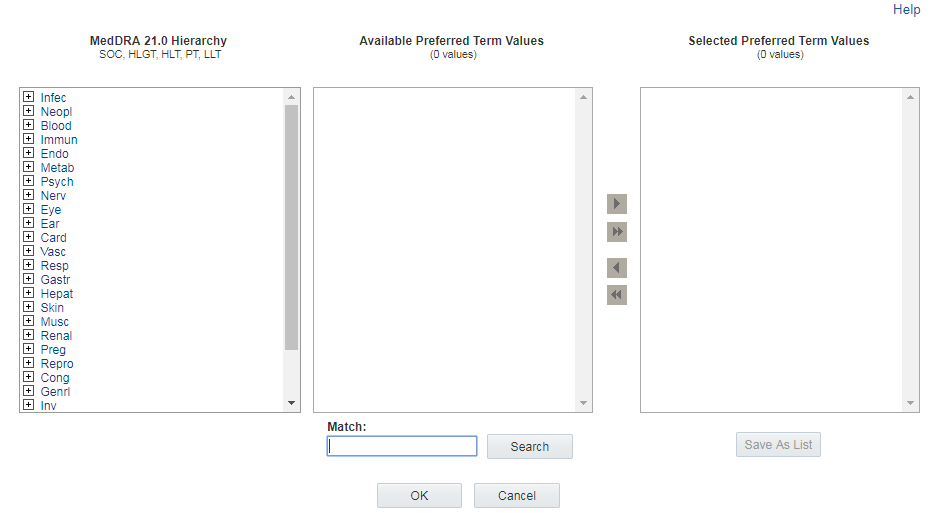Viewport: 930px width, 513px height.
Task: Expand the Neopl hierarchy node
Action: [x=29, y=112]
